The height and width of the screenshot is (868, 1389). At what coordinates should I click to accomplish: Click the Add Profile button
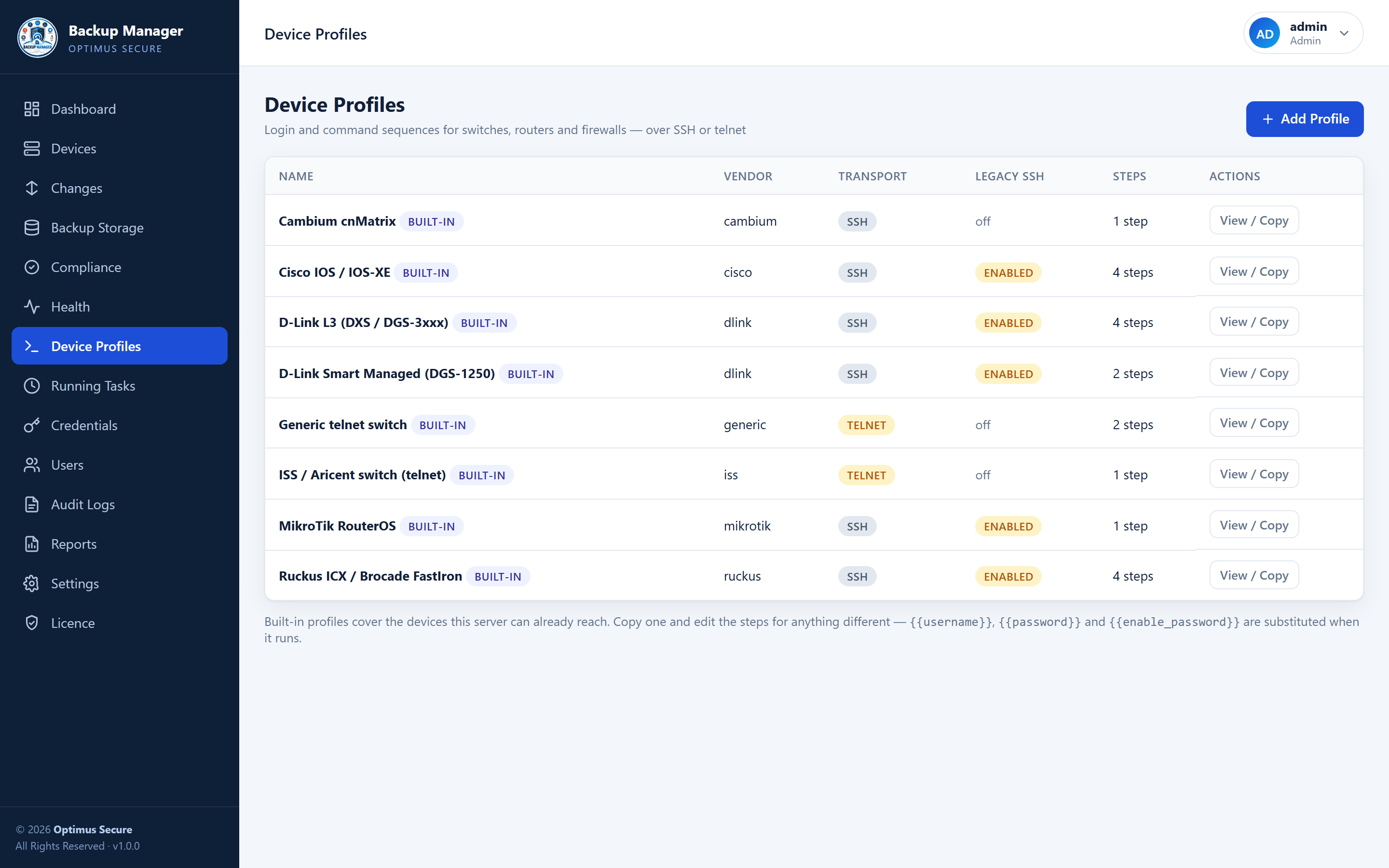1304,119
